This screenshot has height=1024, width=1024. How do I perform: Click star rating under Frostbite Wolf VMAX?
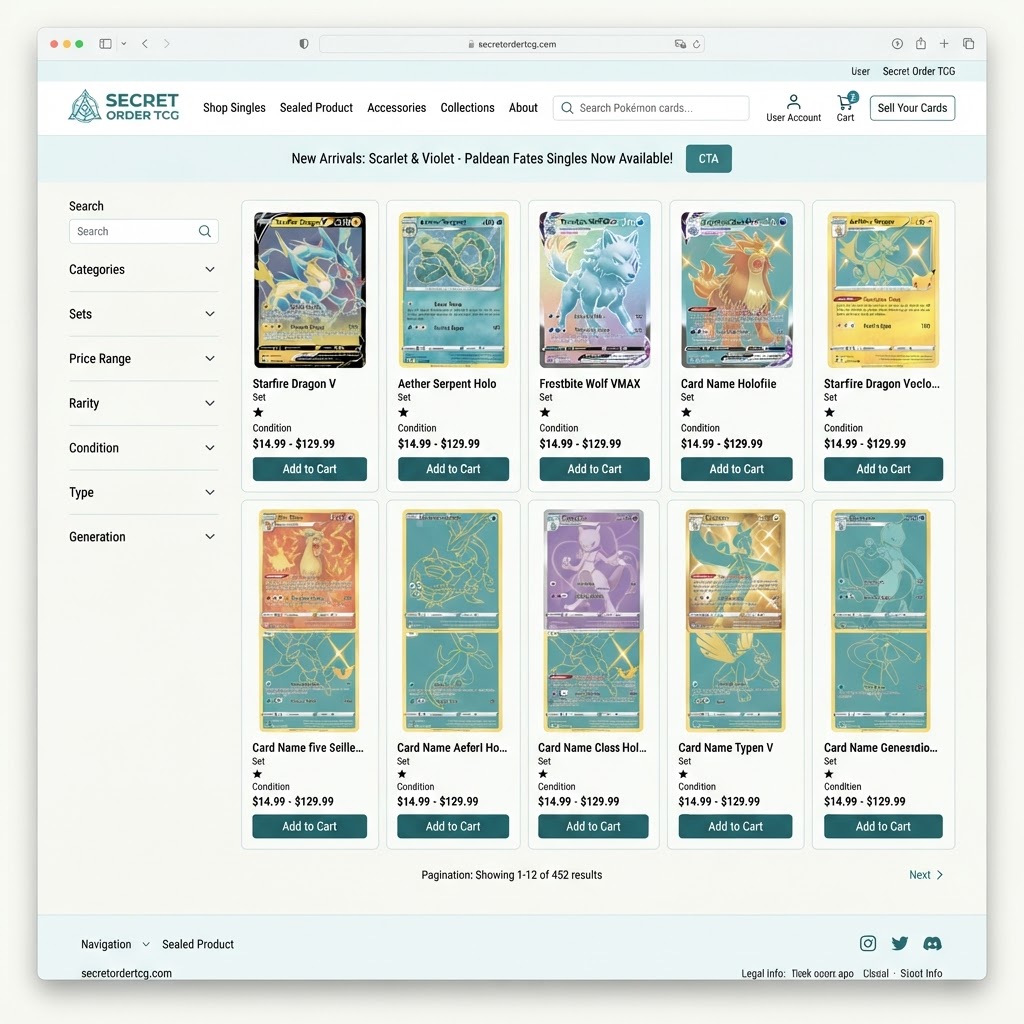(545, 412)
